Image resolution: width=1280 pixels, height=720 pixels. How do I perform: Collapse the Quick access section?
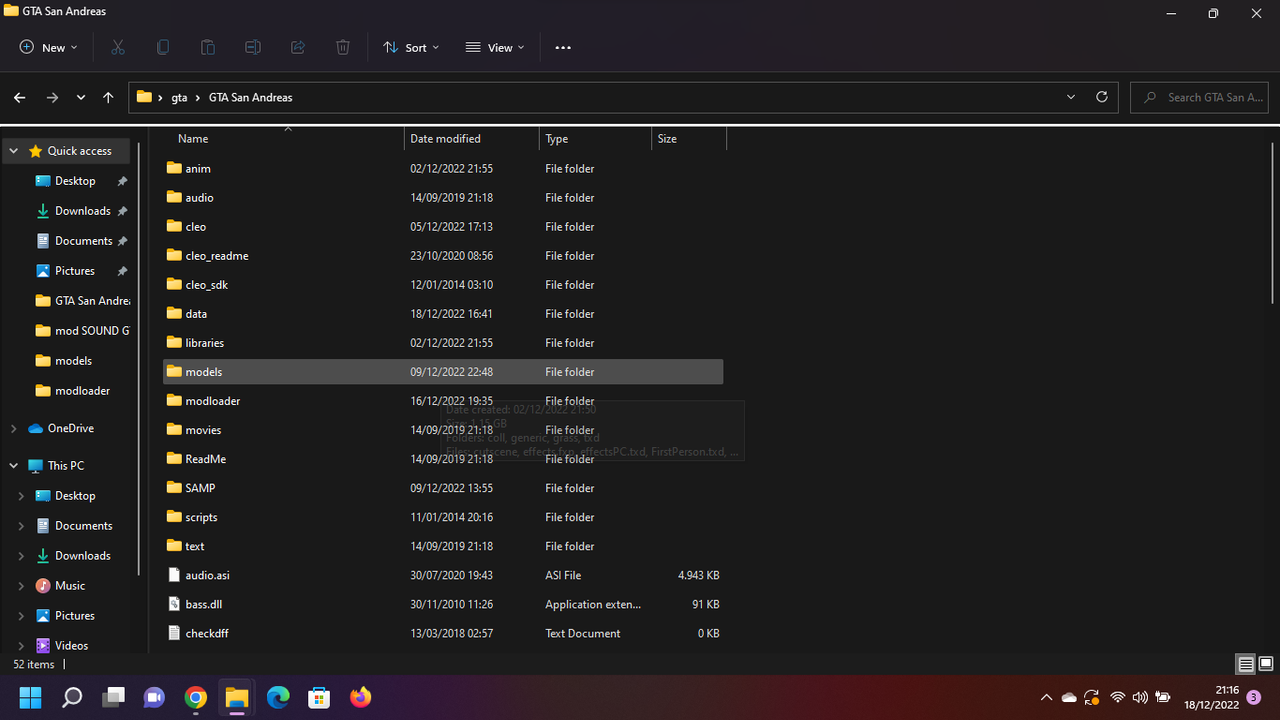pyautogui.click(x=14, y=151)
